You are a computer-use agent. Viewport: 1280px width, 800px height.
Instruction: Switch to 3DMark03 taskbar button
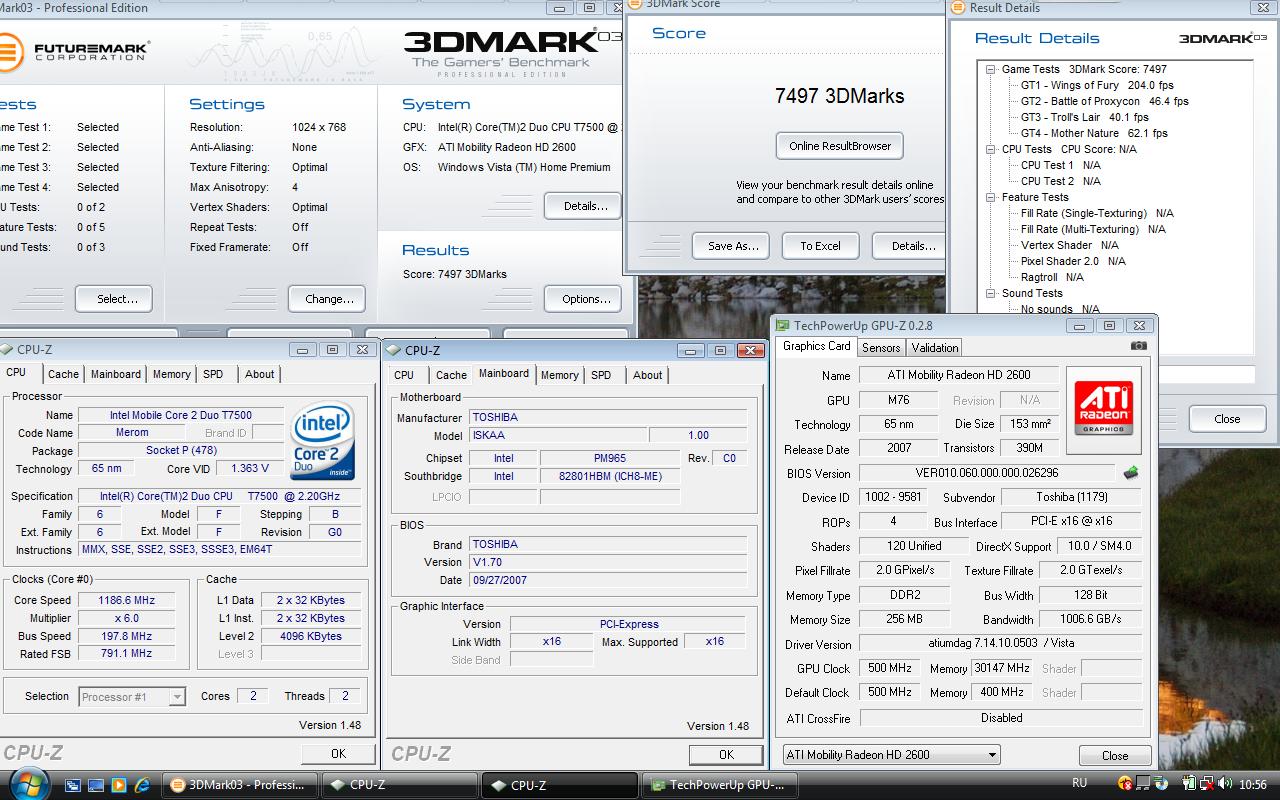(239, 785)
